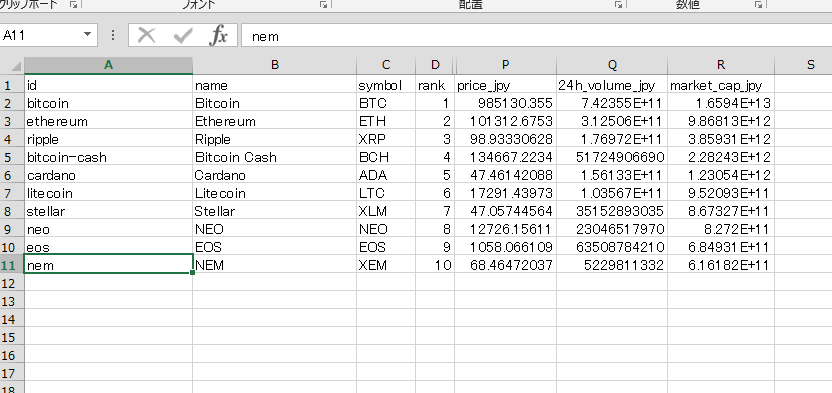Click cell containing 'Cardano' name
Screen dimensions: 832x393
tap(274, 175)
